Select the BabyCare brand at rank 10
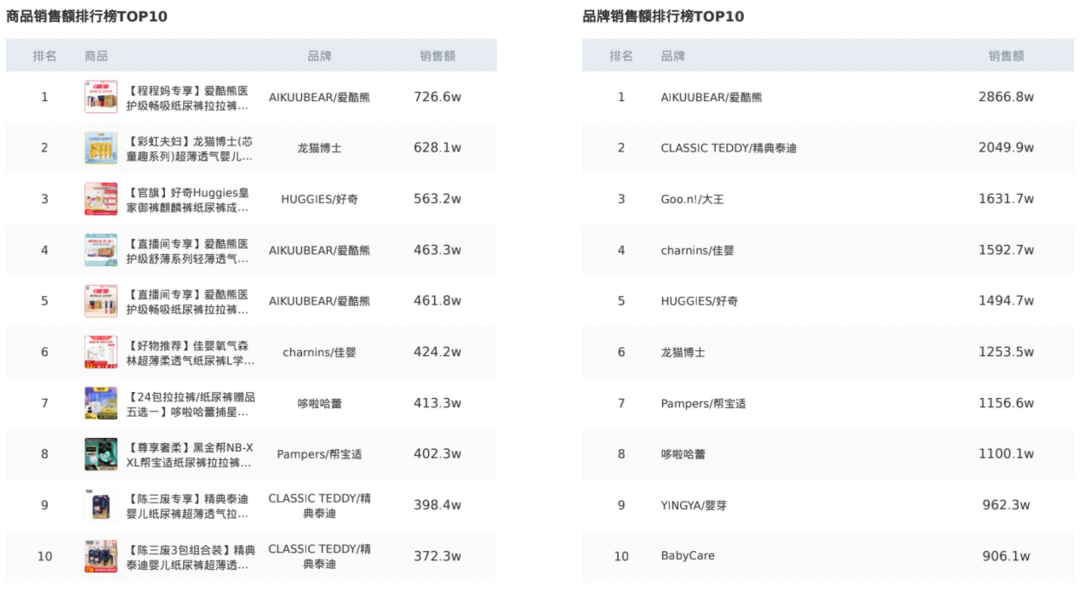Viewport: 1080px width, 591px height. click(687, 556)
